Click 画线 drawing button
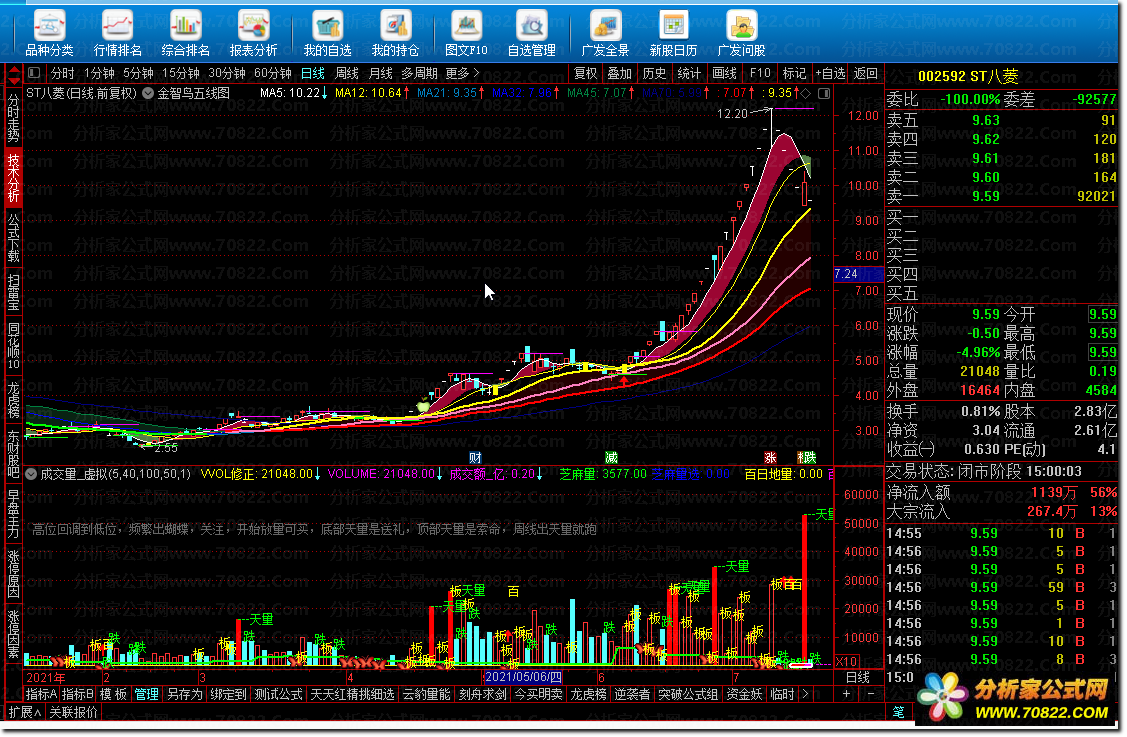The width and height of the screenshot is (1127, 737). point(724,73)
